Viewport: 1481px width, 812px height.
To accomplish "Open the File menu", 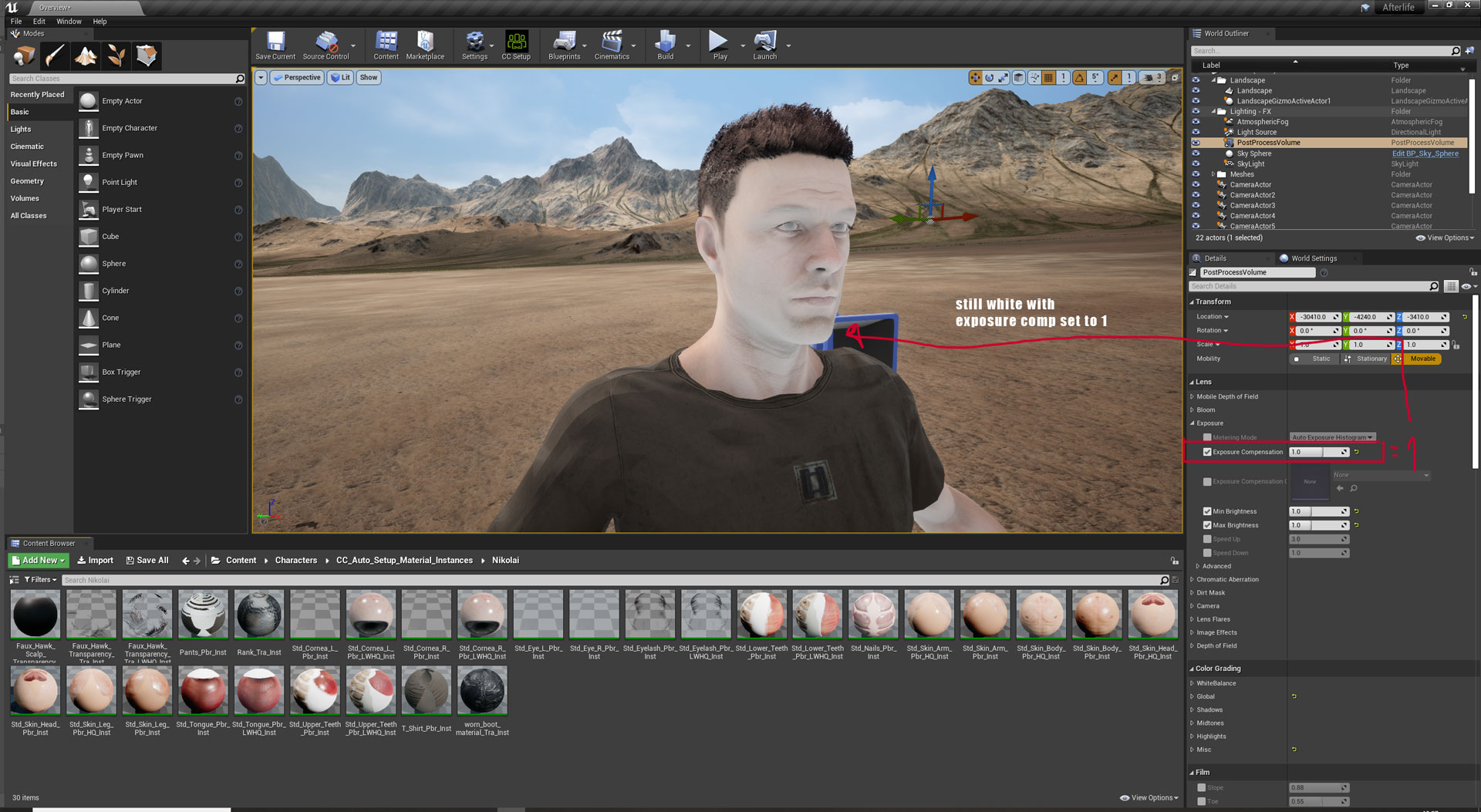I will tap(15, 22).
